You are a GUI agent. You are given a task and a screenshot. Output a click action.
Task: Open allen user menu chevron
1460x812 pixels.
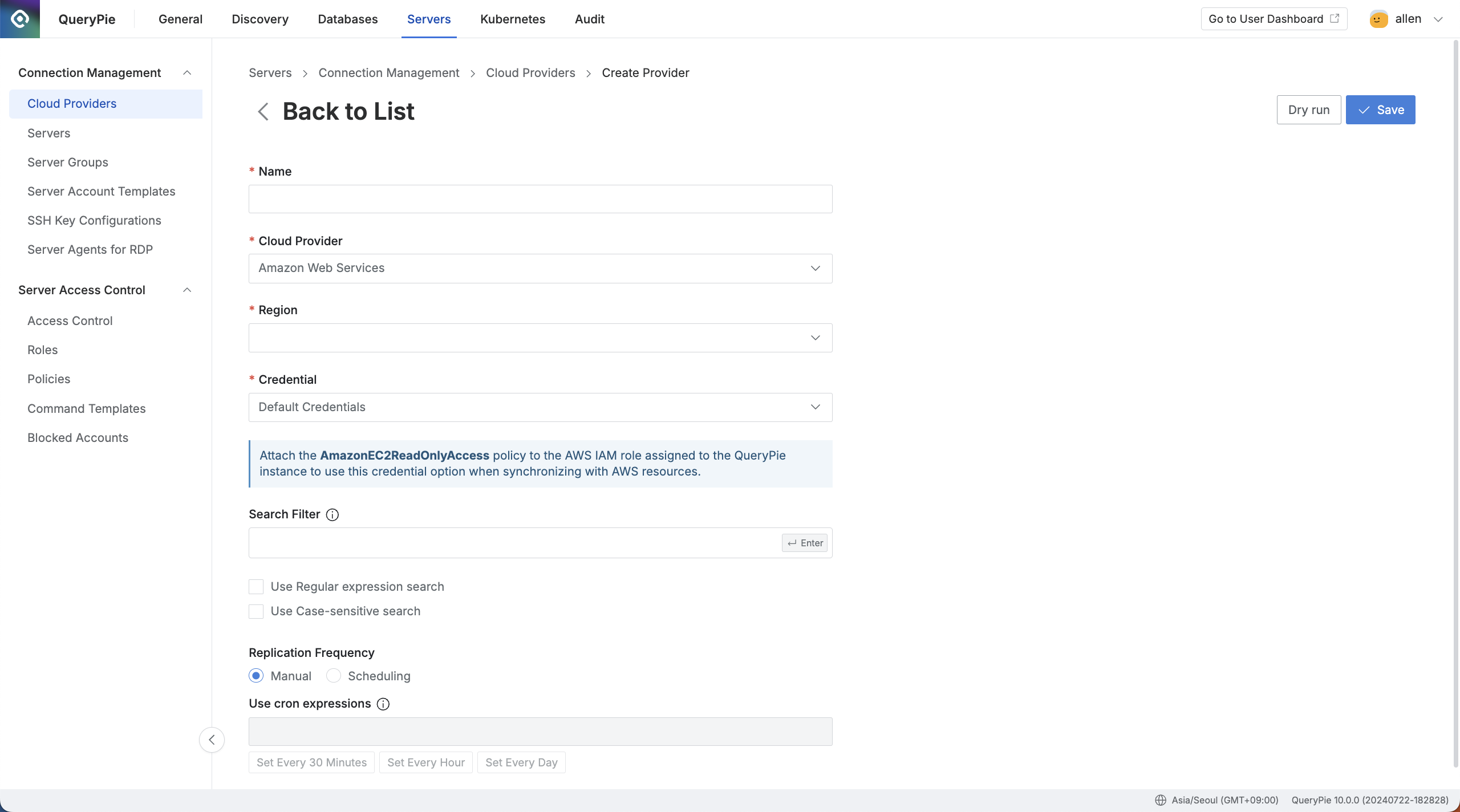[1438, 19]
